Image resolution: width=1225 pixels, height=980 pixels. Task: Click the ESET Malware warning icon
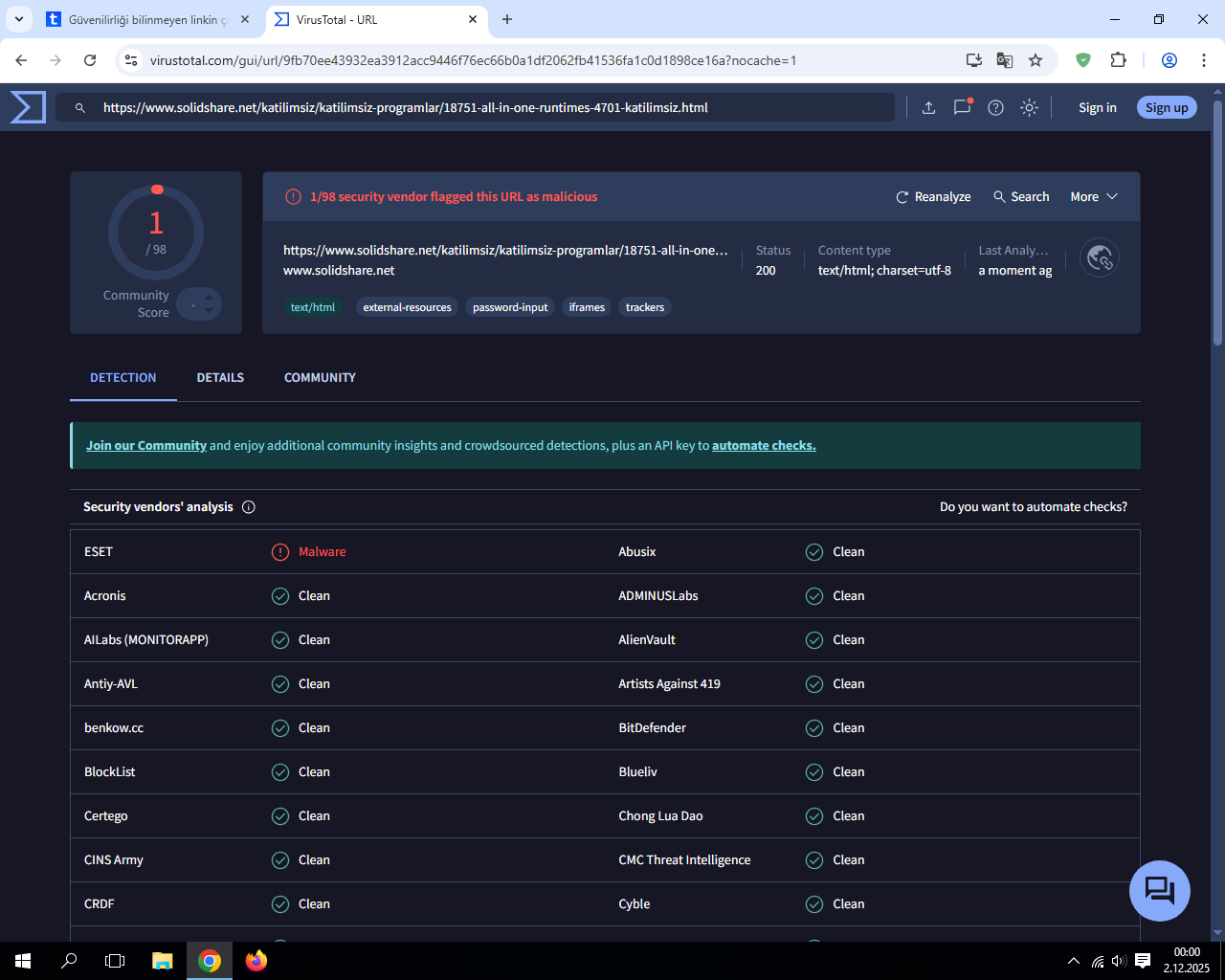(x=280, y=552)
